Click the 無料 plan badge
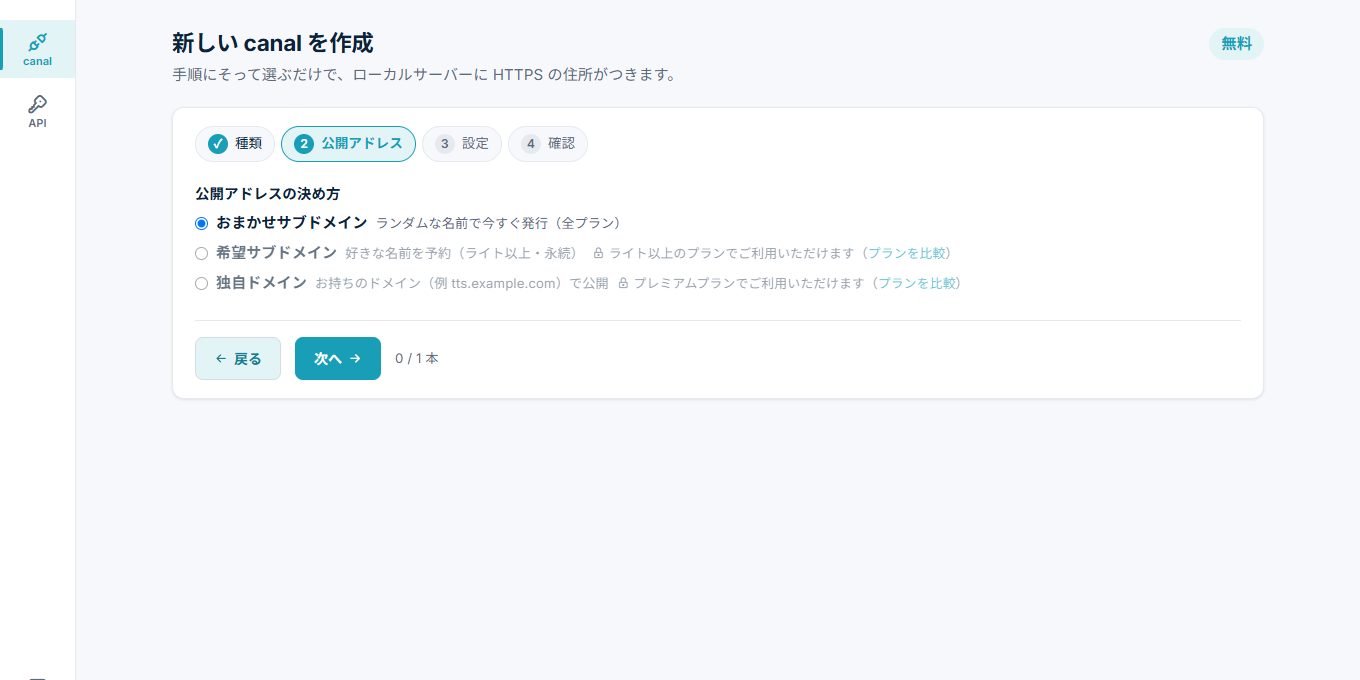The image size is (1360, 680). click(x=1236, y=44)
